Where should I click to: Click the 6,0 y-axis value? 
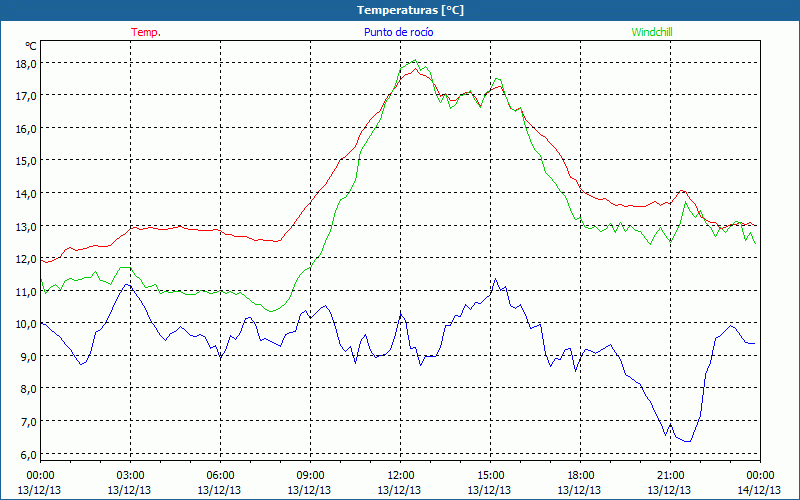pos(28,454)
